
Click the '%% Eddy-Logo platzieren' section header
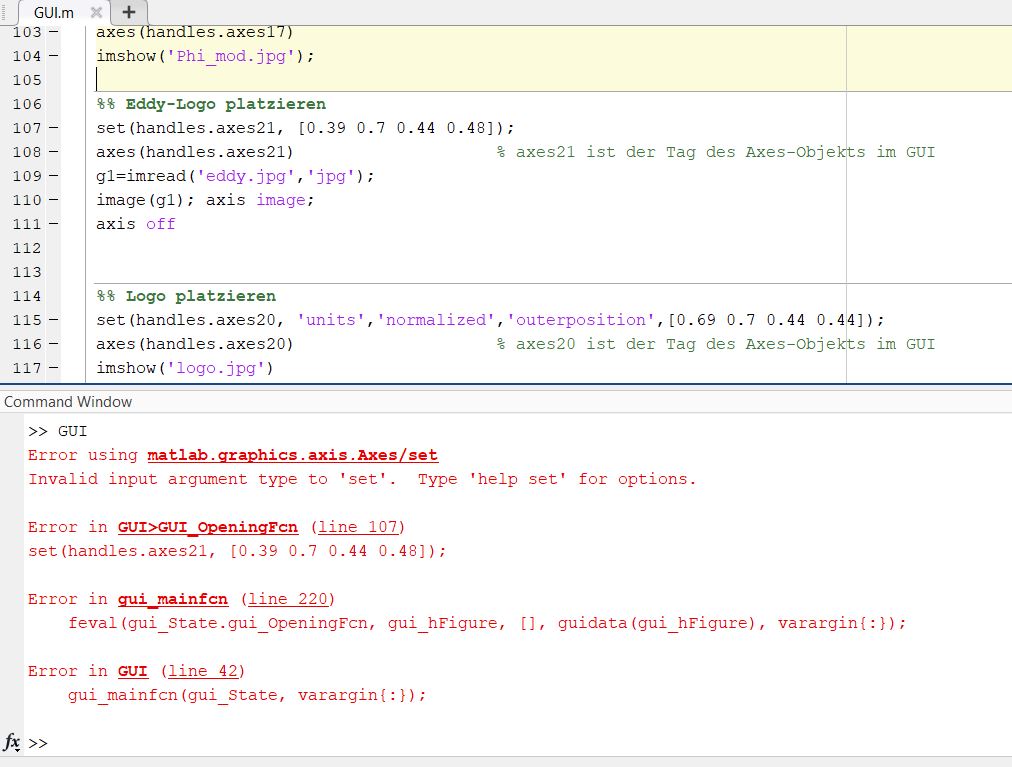(x=210, y=104)
